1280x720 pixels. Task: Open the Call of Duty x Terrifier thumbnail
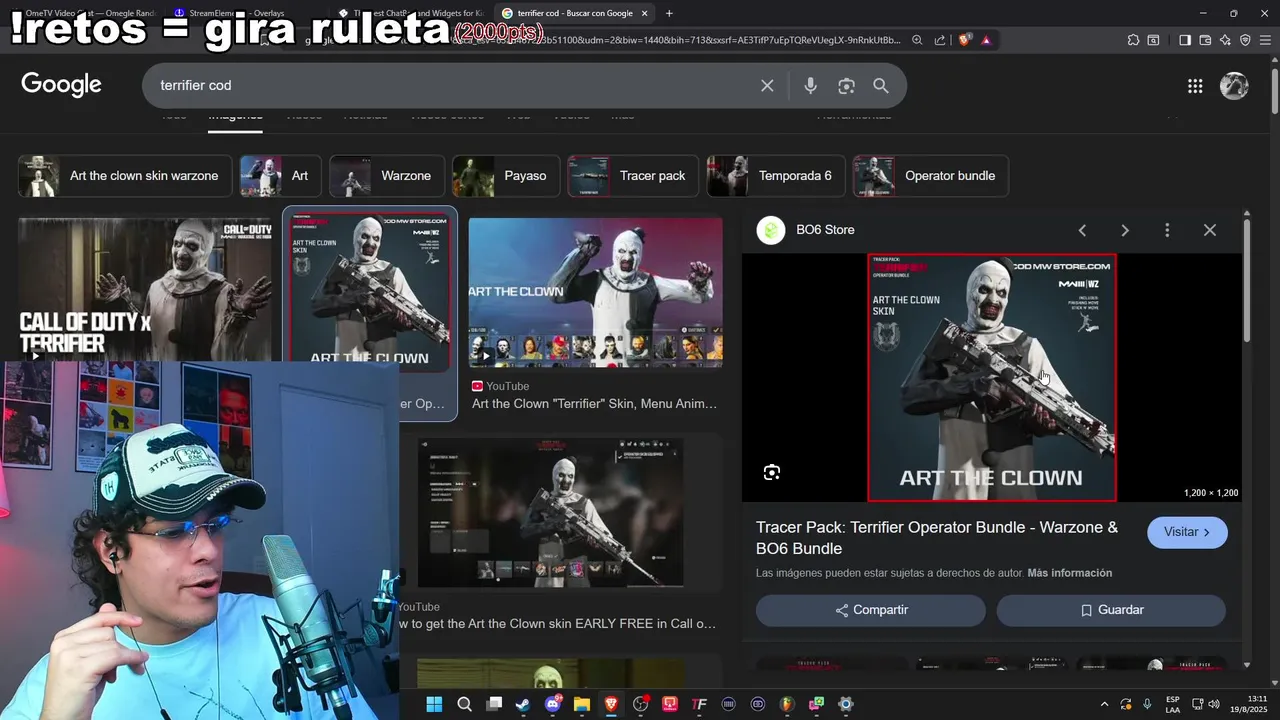pyautogui.click(x=145, y=290)
